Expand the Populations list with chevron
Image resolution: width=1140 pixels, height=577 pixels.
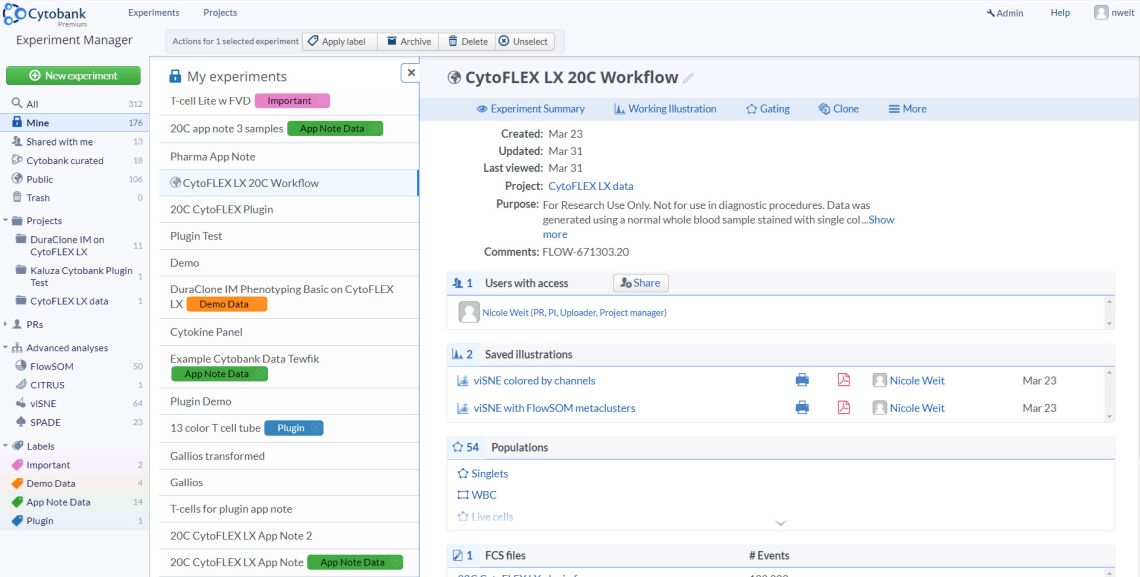781,522
